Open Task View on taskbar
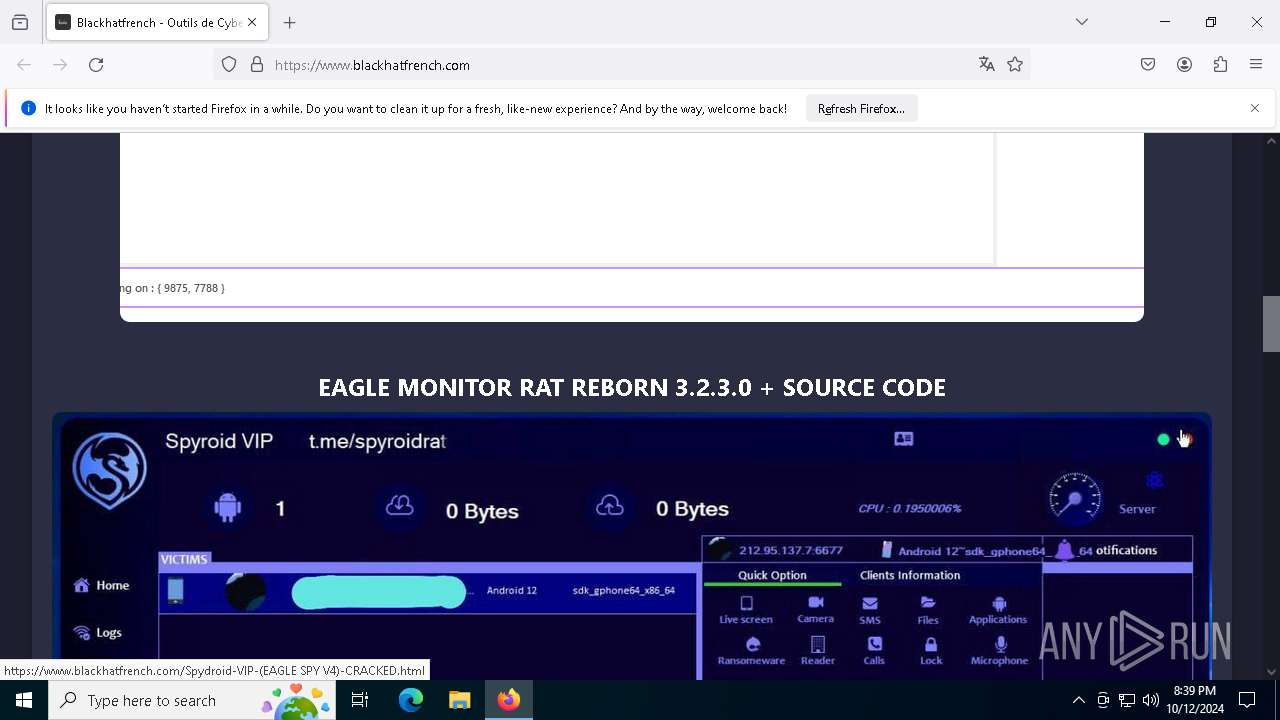1280x720 pixels. point(360,700)
